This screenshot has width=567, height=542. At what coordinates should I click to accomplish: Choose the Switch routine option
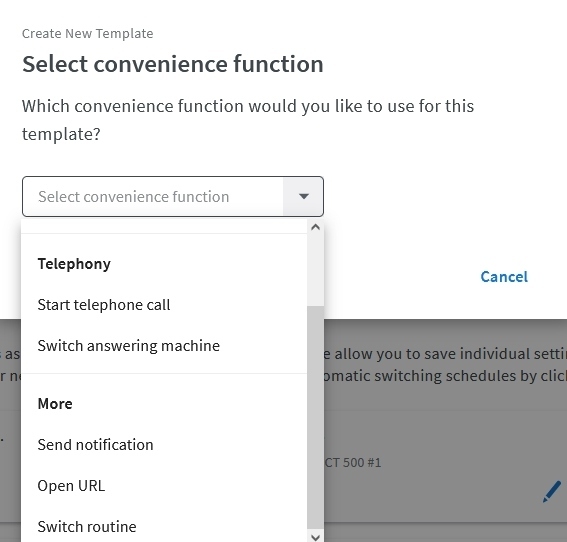(x=164, y=526)
